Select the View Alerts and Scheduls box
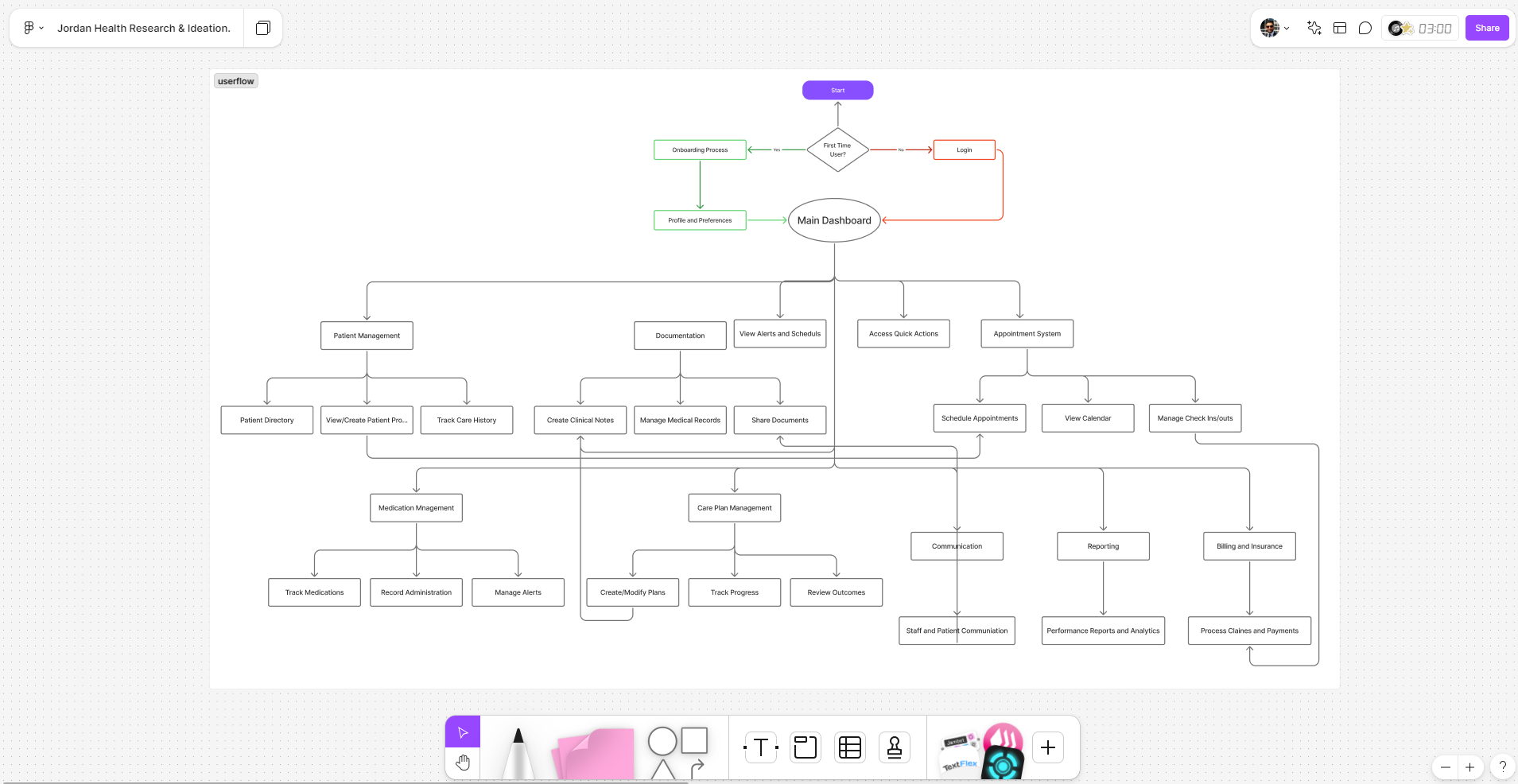Screen dimensions: 1518x784 point(780,333)
